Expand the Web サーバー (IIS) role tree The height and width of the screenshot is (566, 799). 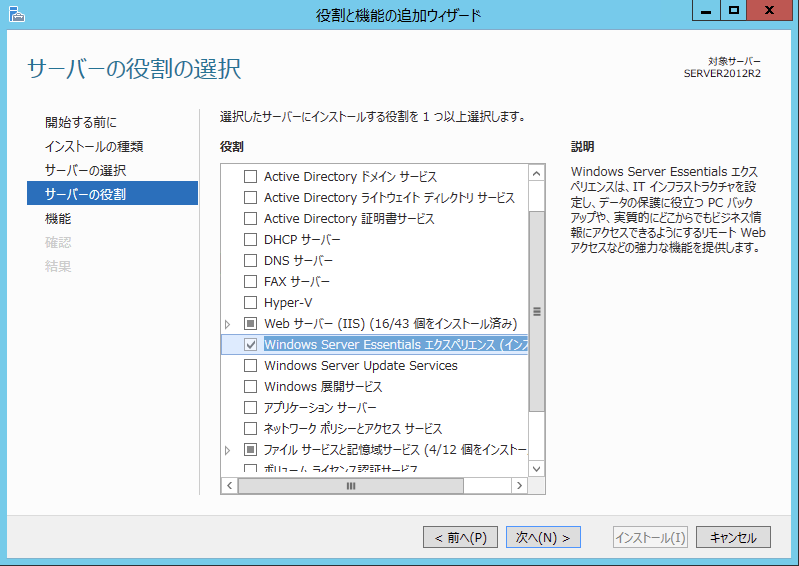pyautogui.click(x=228, y=324)
